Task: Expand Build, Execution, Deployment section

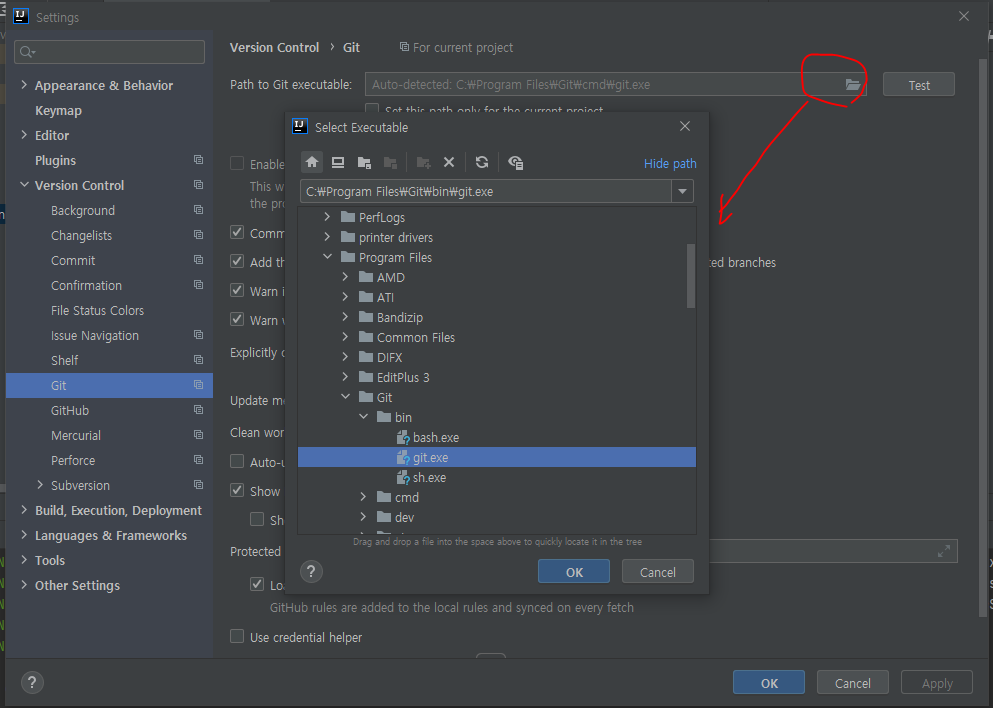Action: (x=24, y=510)
